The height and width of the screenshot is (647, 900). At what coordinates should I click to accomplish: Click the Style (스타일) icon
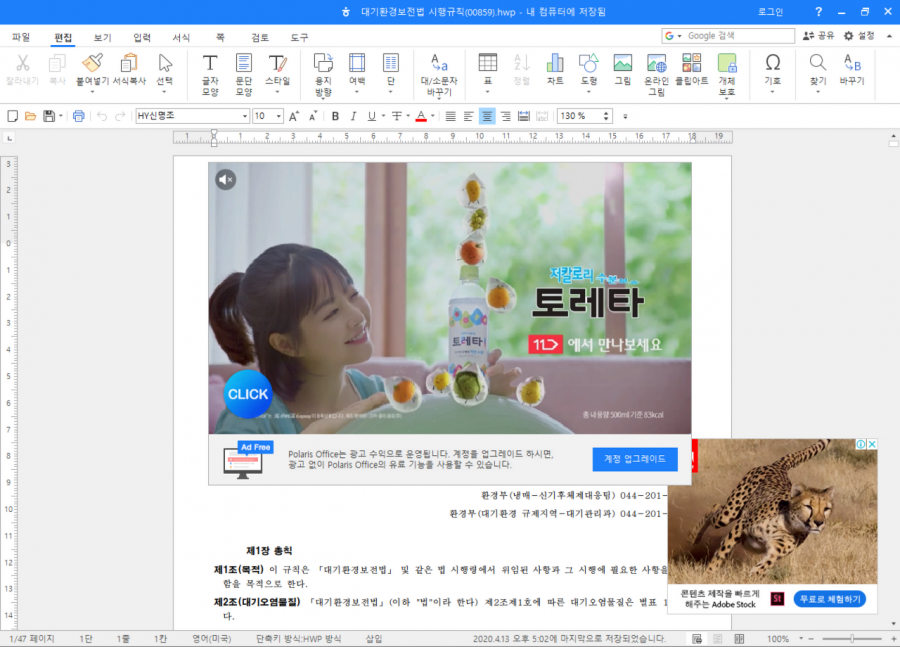click(277, 63)
